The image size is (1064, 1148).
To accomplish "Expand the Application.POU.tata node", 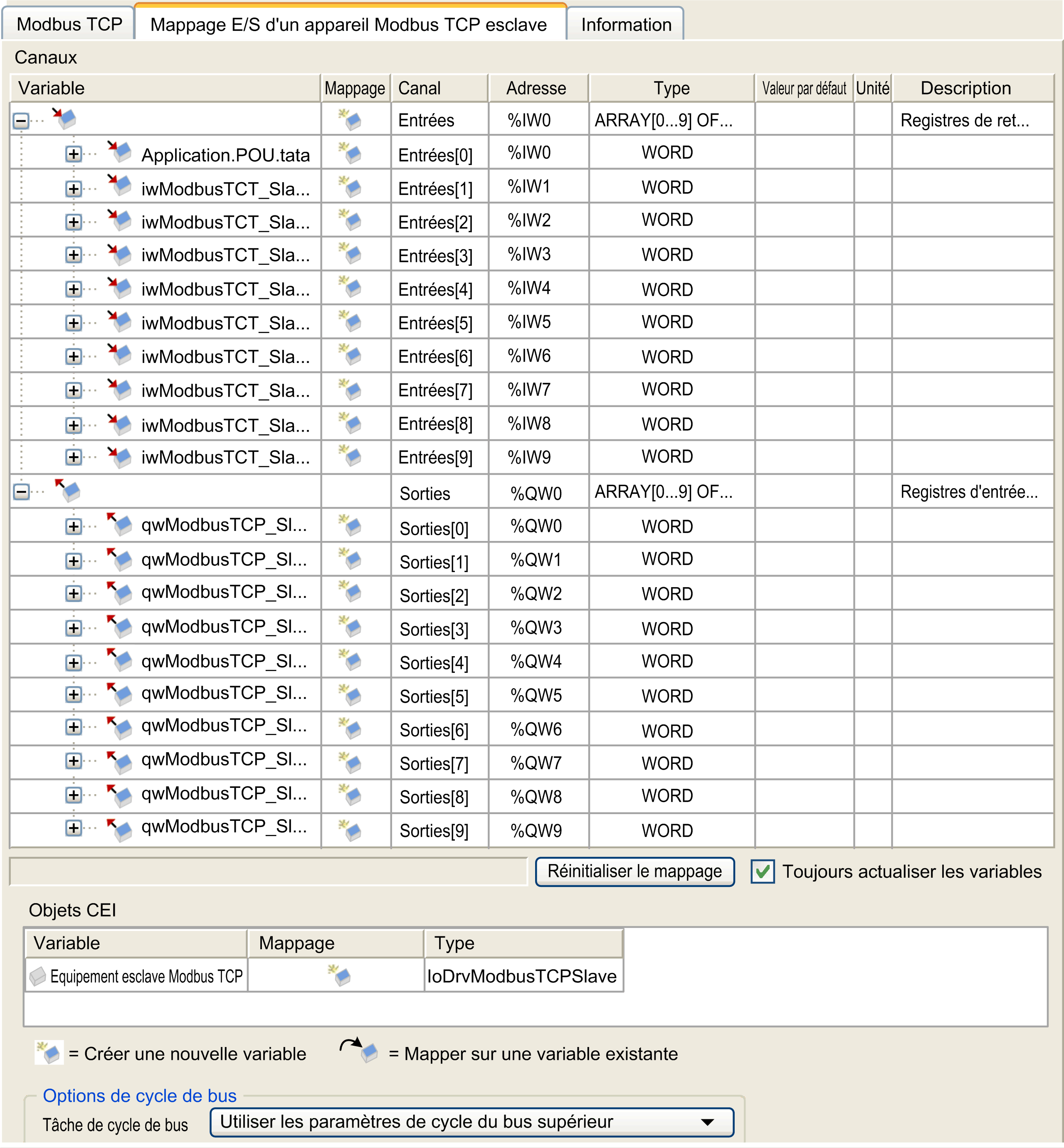I will click(73, 154).
